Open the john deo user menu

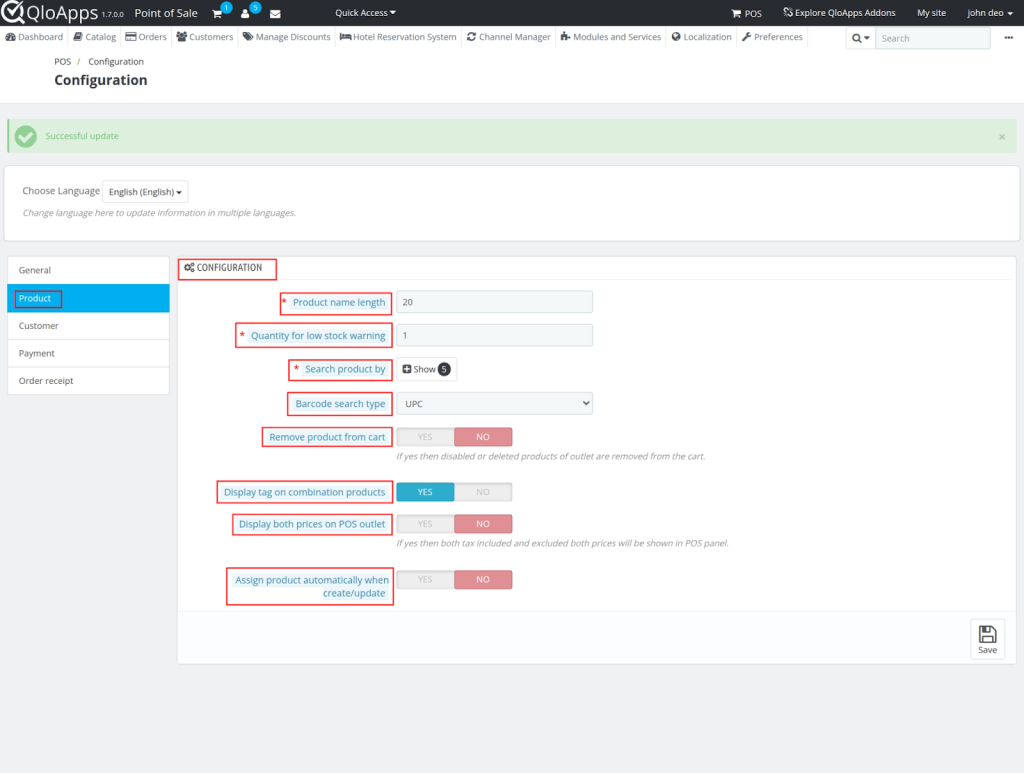click(989, 12)
